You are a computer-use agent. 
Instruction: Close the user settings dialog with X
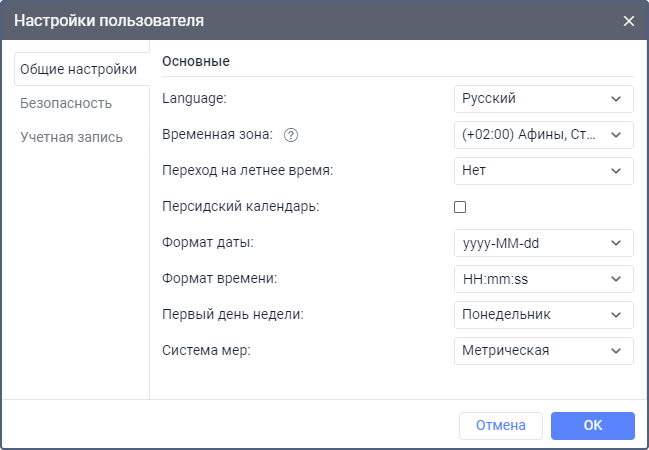point(629,20)
